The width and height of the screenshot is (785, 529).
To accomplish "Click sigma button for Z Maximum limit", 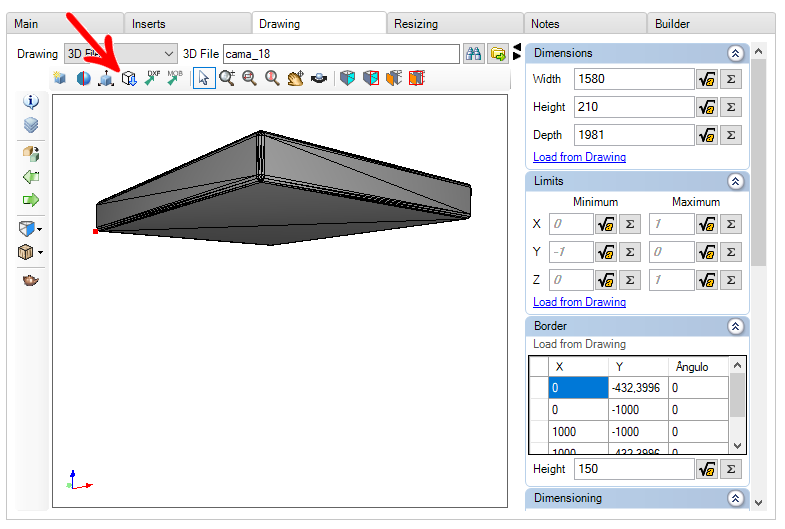I will pyautogui.click(x=731, y=280).
